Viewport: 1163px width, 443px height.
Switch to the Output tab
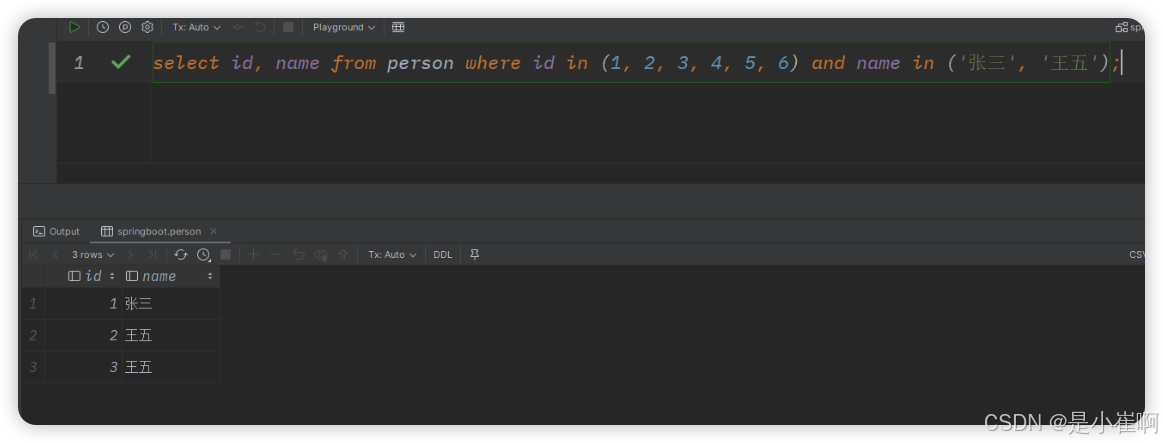click(x=56, y=232)
